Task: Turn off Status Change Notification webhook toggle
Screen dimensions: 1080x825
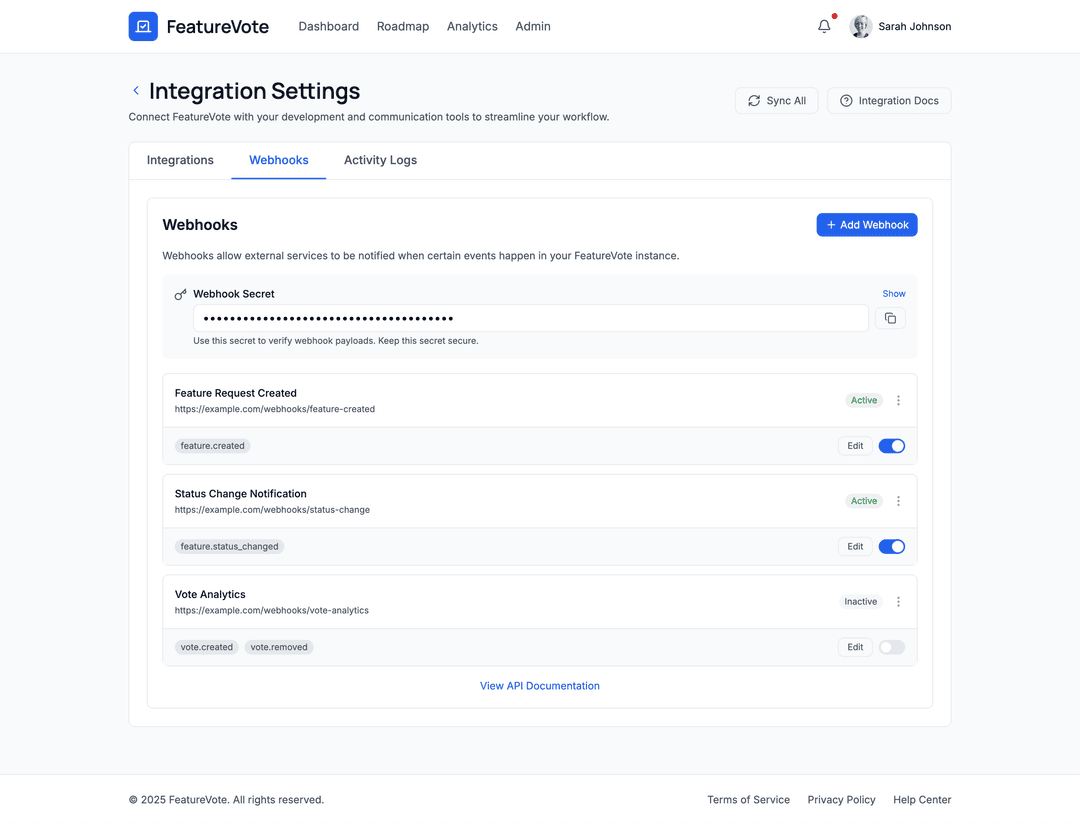Action: tap(891, 547)
